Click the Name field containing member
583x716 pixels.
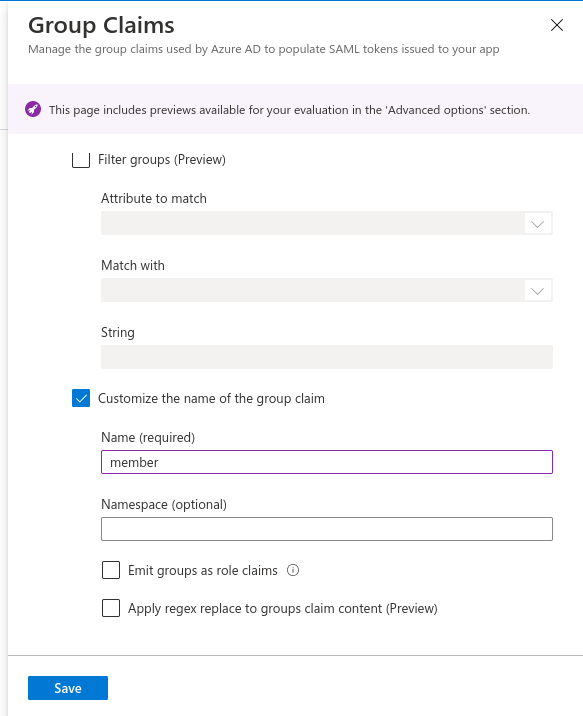tap(327, 462)
